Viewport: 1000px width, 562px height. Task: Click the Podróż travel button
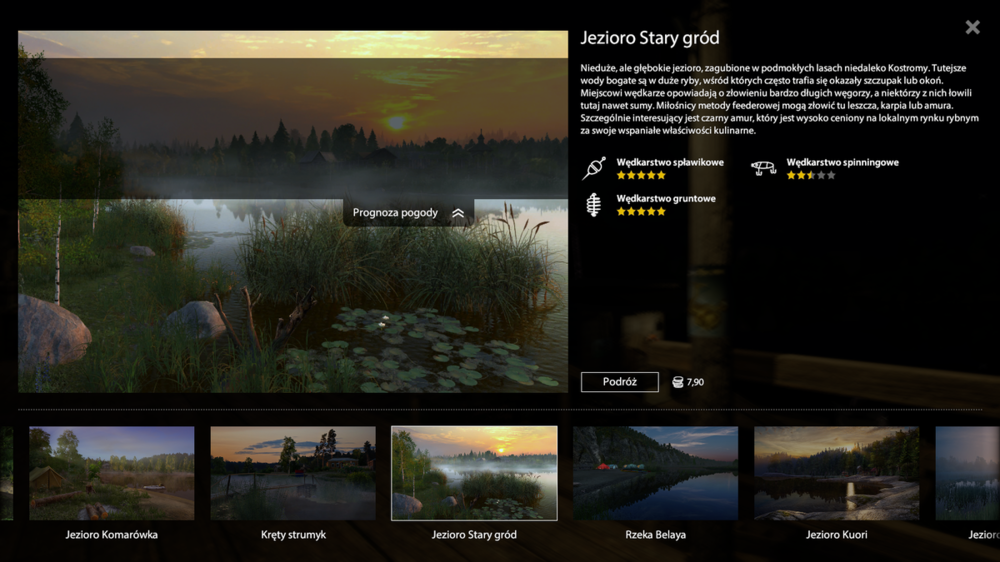tap(619, 381)
